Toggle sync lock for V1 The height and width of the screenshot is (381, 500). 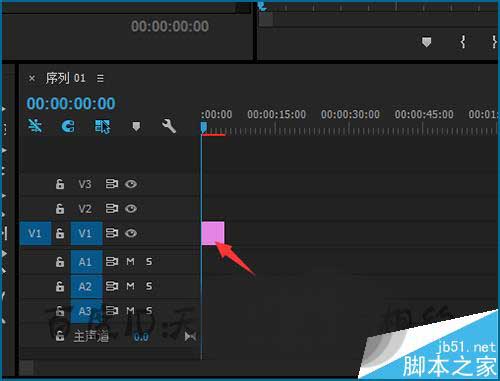(112, 233)
